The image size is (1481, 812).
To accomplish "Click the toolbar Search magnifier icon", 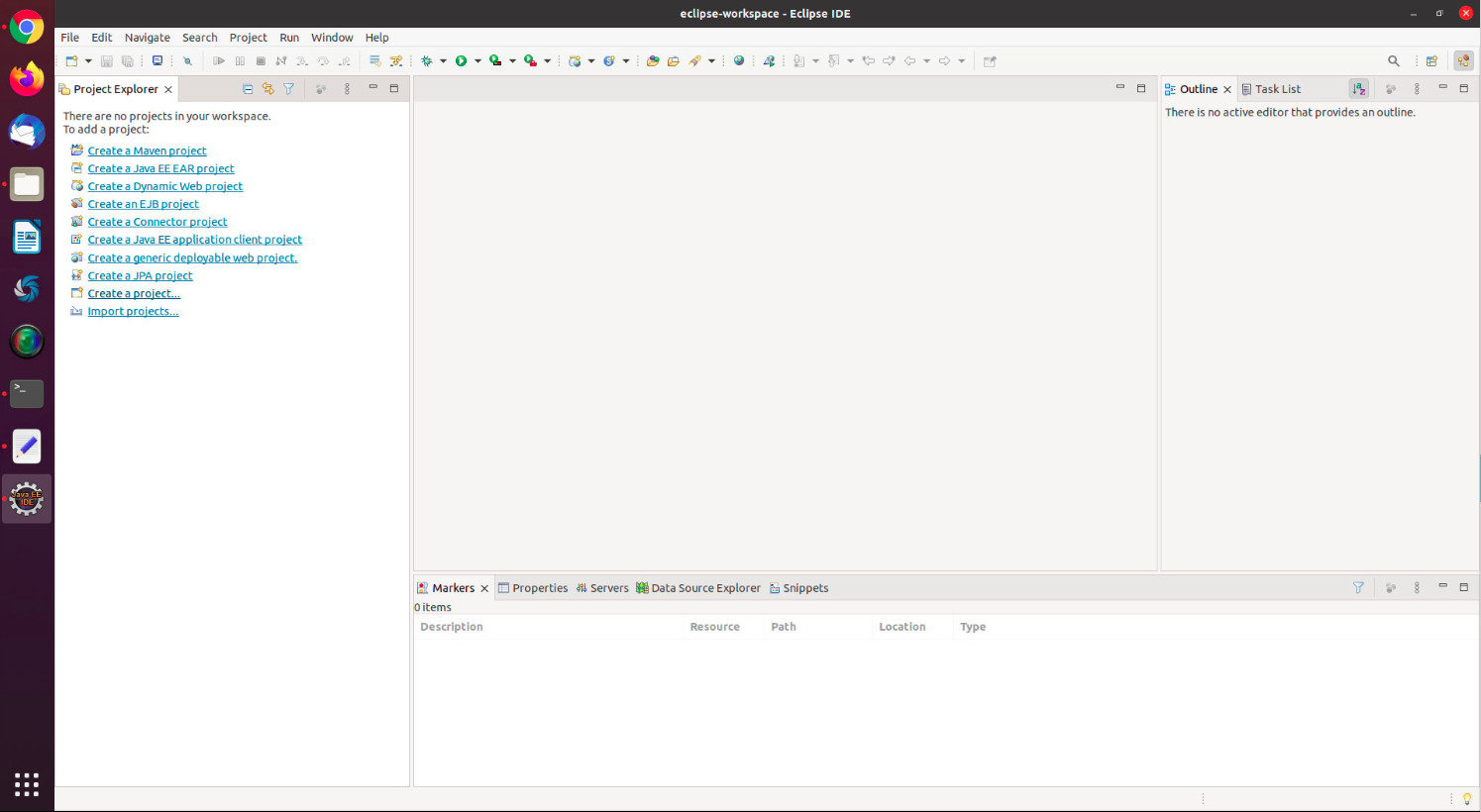I will pos(1393,61).
